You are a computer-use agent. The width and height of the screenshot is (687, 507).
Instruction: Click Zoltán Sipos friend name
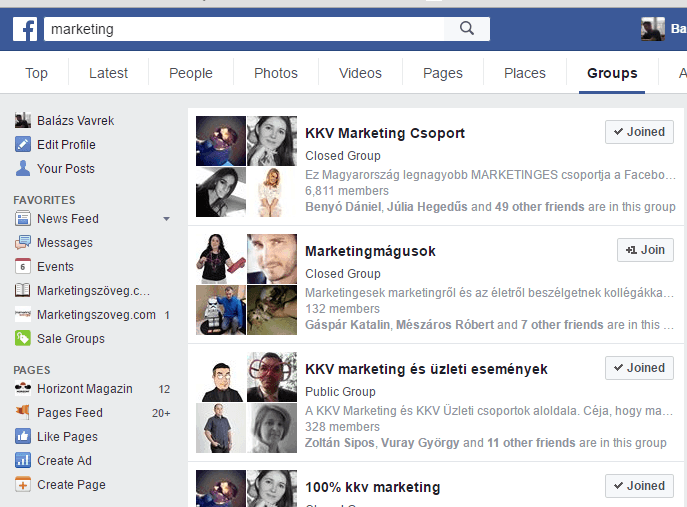coord(340,443)
